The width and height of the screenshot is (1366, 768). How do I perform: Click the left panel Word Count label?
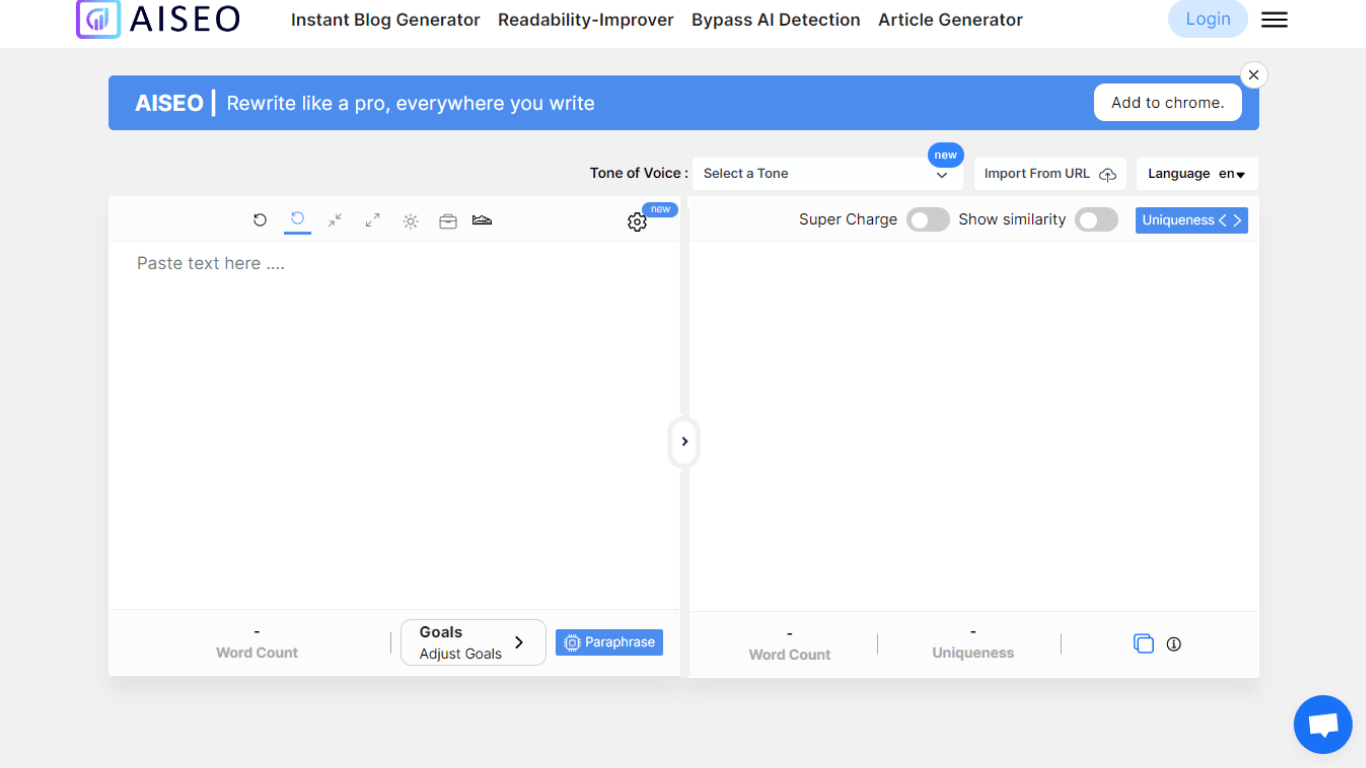[257, 653]
